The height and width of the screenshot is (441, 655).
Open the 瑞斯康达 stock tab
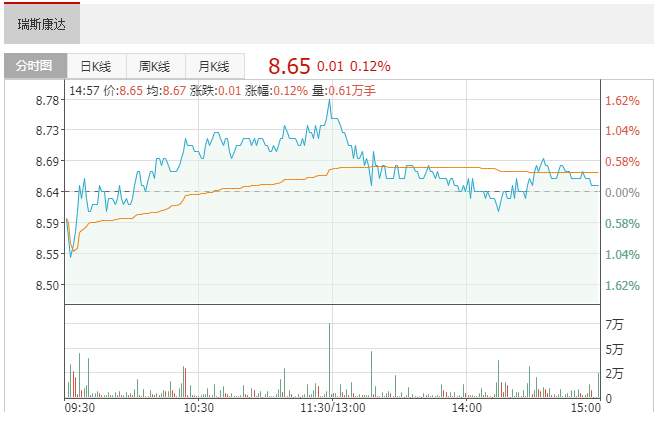pyautogui.click(x=41, y=24)
